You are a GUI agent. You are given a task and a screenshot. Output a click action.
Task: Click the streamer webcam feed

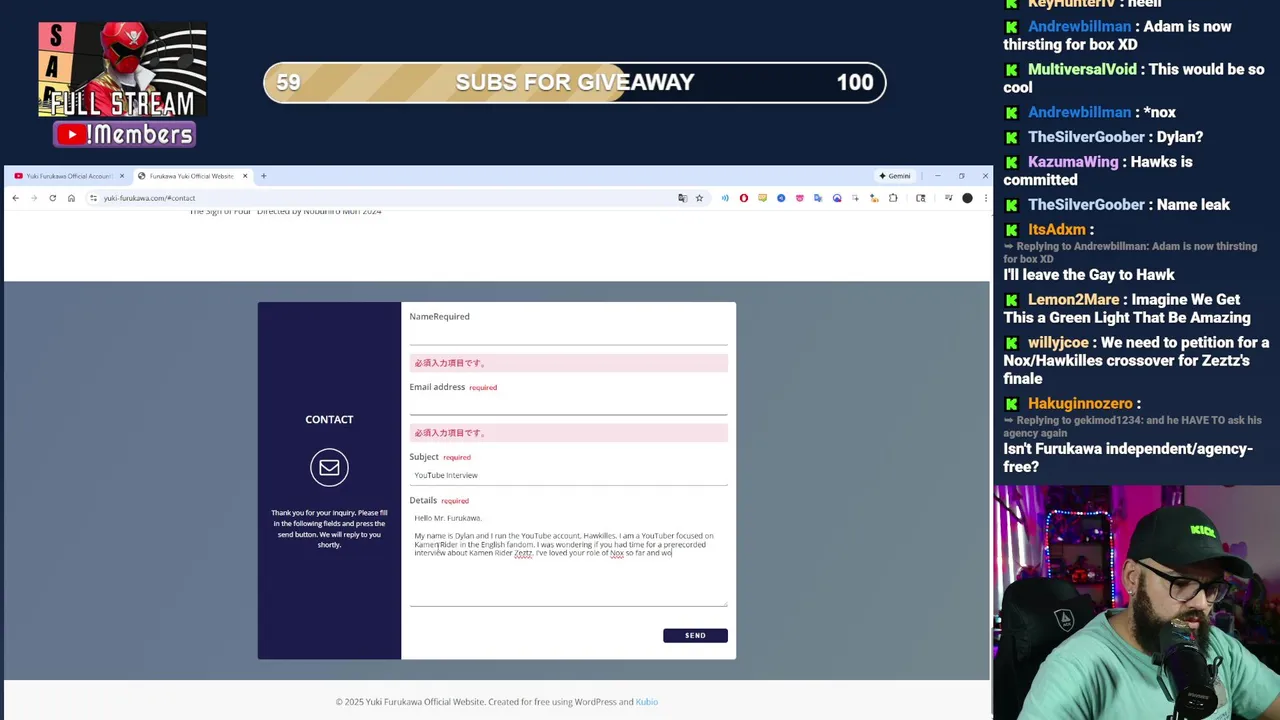coord(1137,603)
